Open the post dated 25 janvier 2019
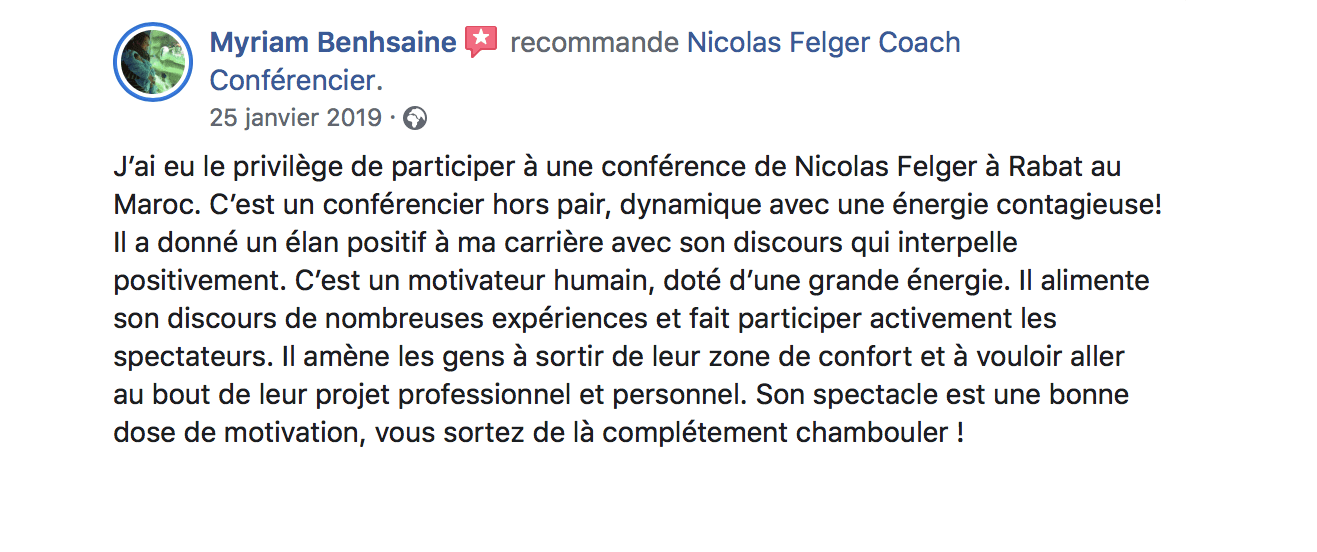Viewport: 1317px width, 552px height. [295, 118]
